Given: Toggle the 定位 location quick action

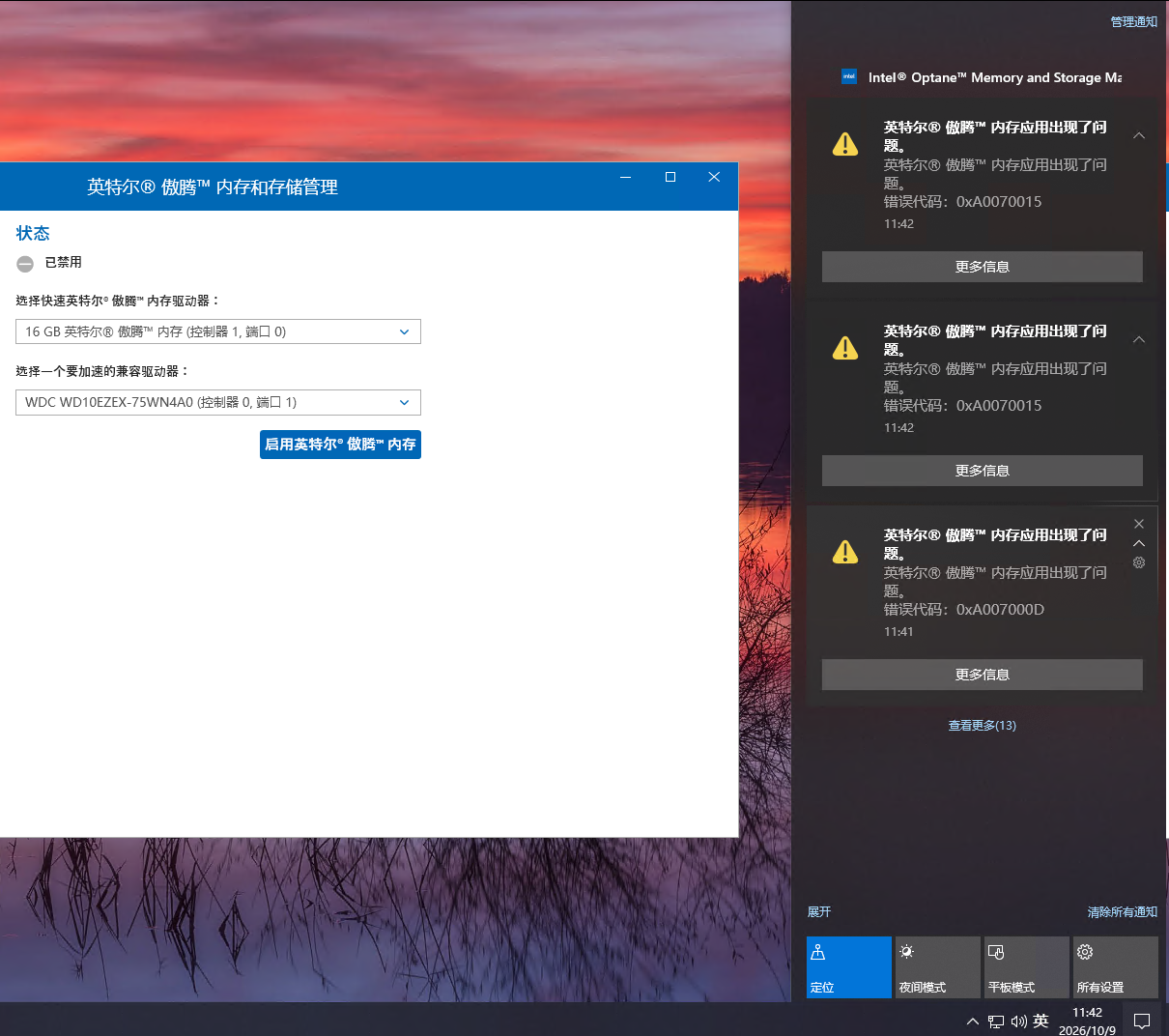Looking at the screenshot, I should pyautogui.click(x=849, y=967).
